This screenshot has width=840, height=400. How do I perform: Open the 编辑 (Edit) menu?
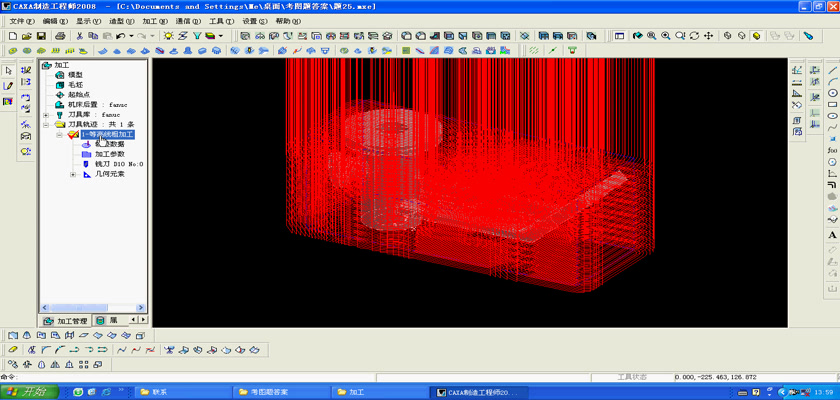[x=55, y=21]
